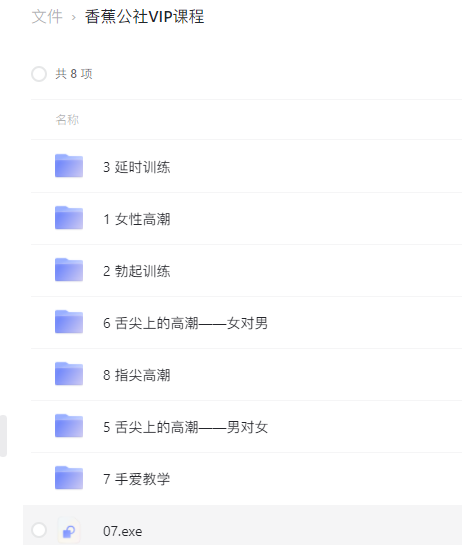
Task: Click the 共 8 项 item count label
Action: click(x=74, y=74)
